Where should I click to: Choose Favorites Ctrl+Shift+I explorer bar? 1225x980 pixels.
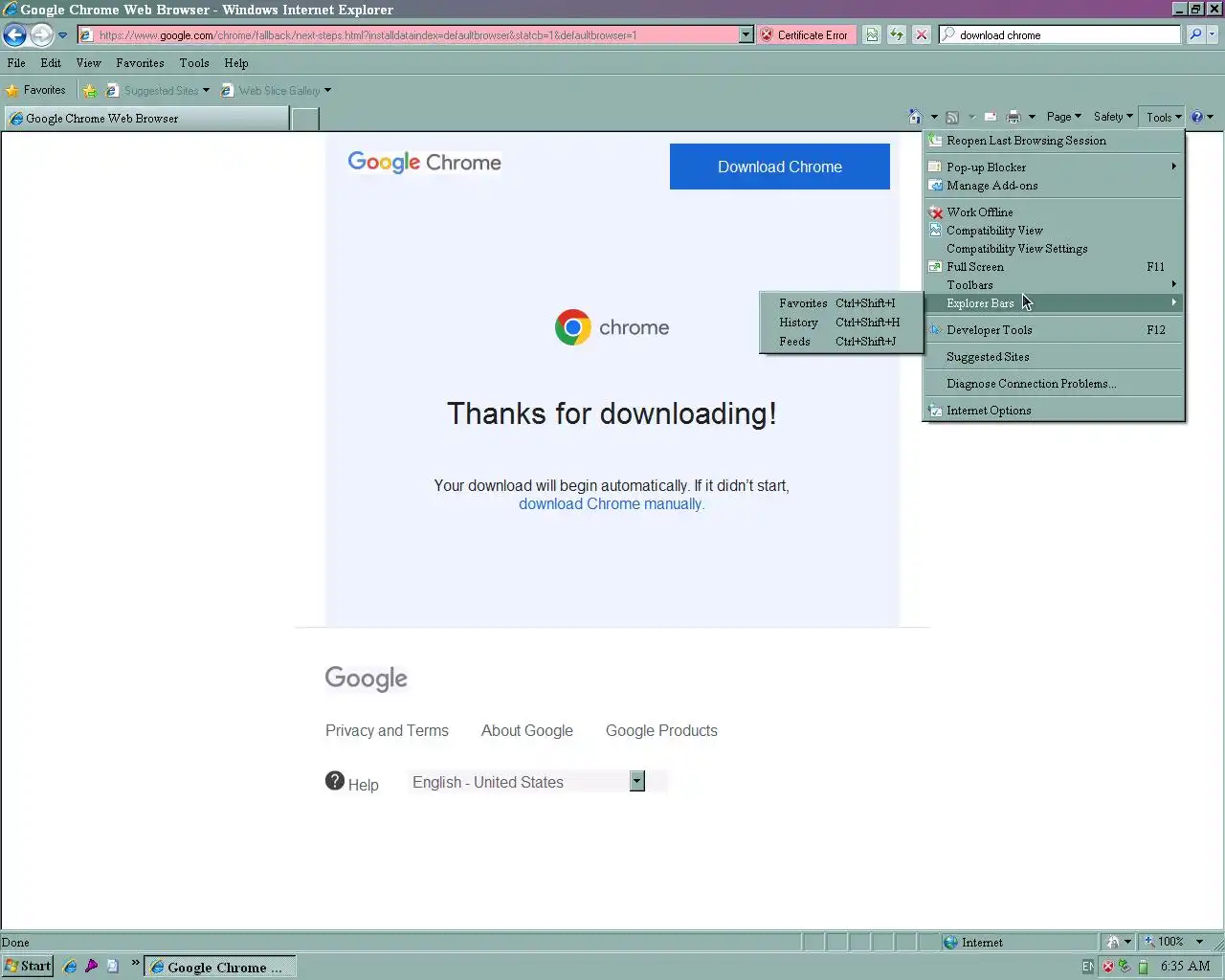pyautogui.click(x=841, y=303)
